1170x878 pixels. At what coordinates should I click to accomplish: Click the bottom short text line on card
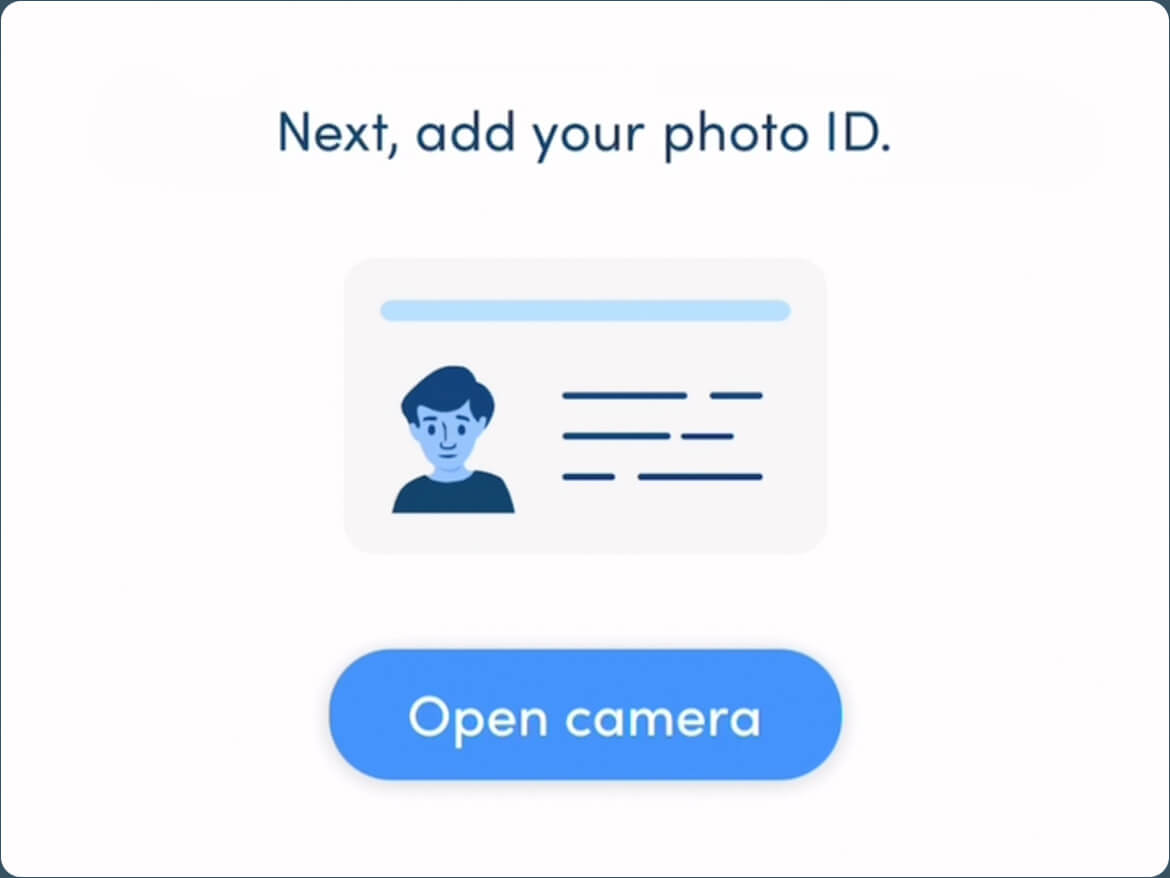(x=588, y=476)
